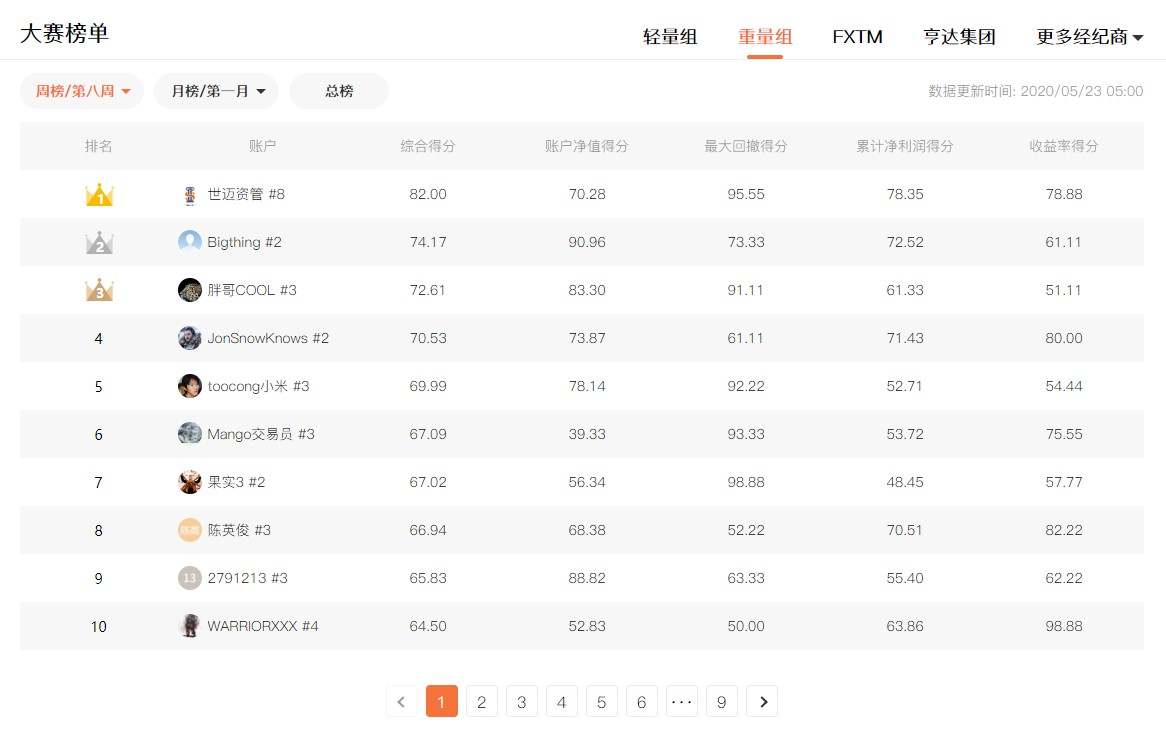The height and width of the screenshot is (741, 1166).
Task: Click the bronze third-place crown icon
Action: [x=99, y=290]
